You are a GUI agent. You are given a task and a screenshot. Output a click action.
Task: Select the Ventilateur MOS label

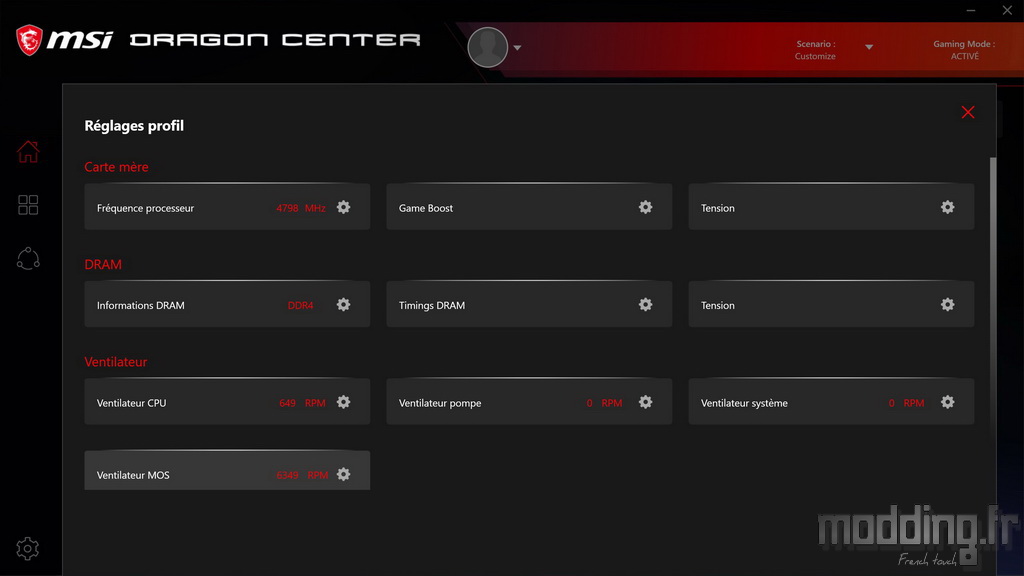click(x=133, y=475)
